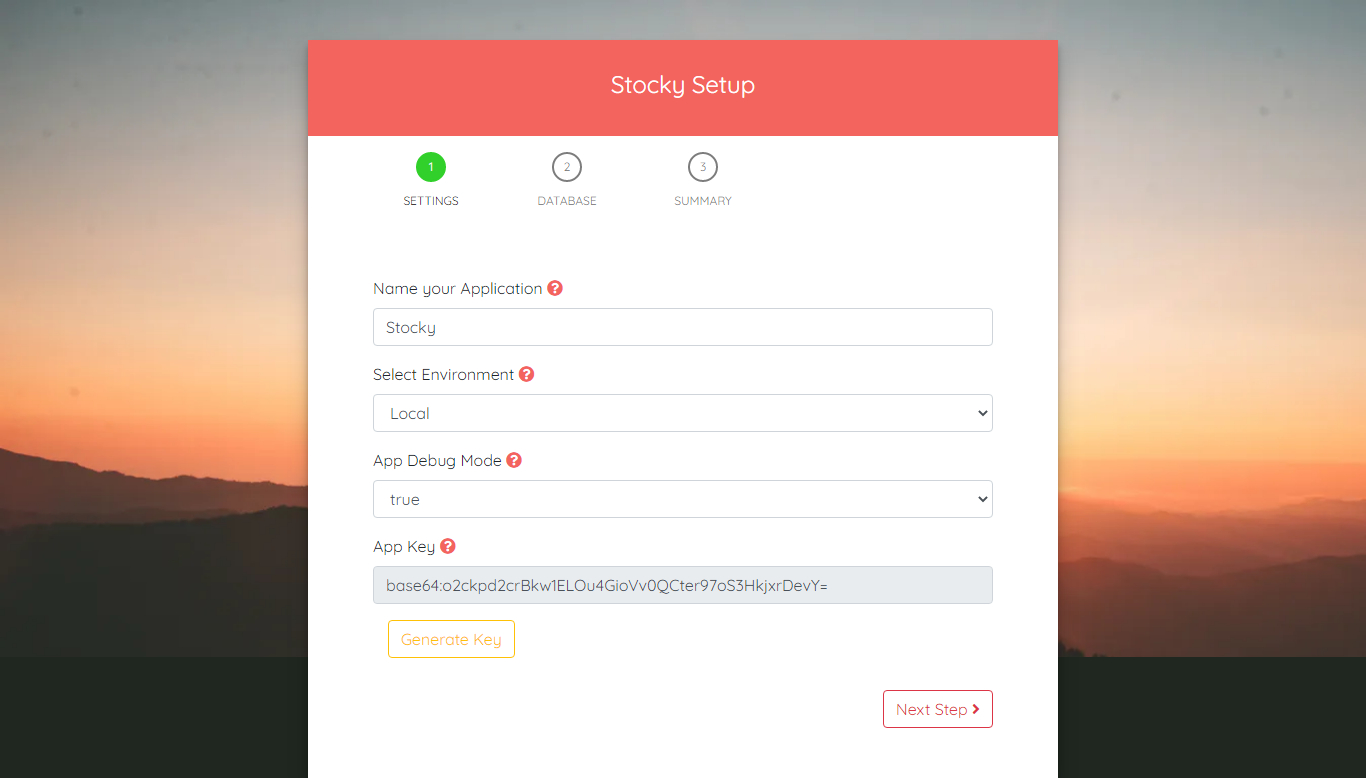This screenshot has width=1366, height=778.
Task: Click the Select Environment label text
Action: click(x=443, y=374)
